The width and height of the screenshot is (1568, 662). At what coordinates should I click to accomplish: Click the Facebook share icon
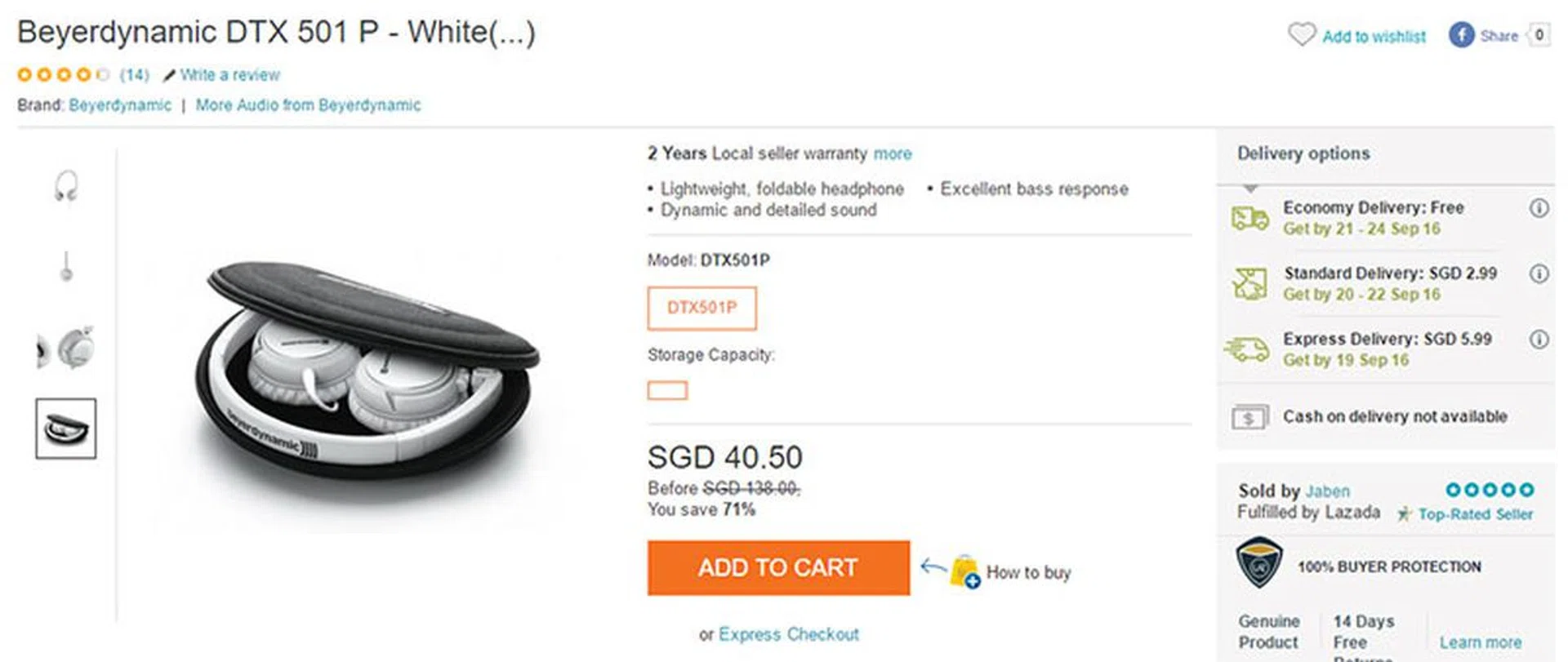(1461, 35)
